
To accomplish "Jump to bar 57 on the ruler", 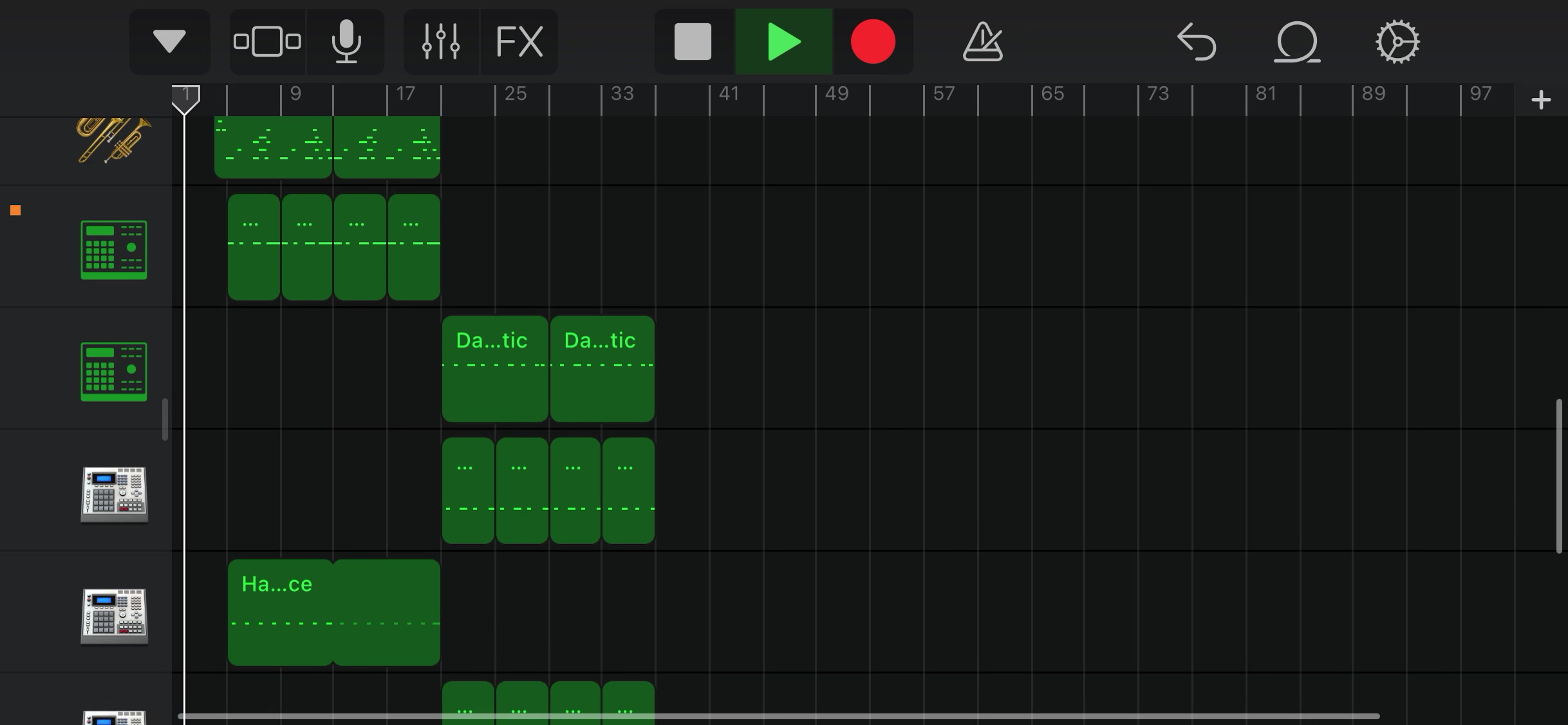I will coord(944,94).
